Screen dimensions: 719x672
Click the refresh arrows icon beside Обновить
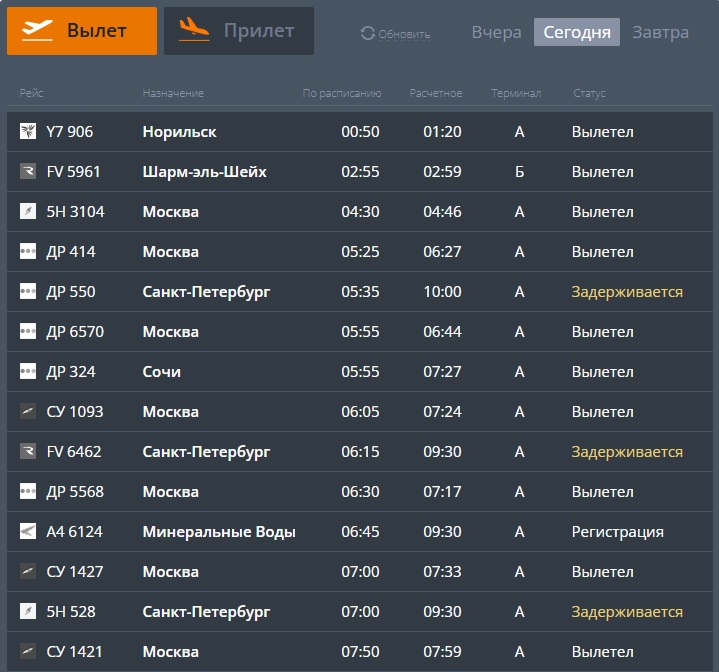click(x=368, y=33)
